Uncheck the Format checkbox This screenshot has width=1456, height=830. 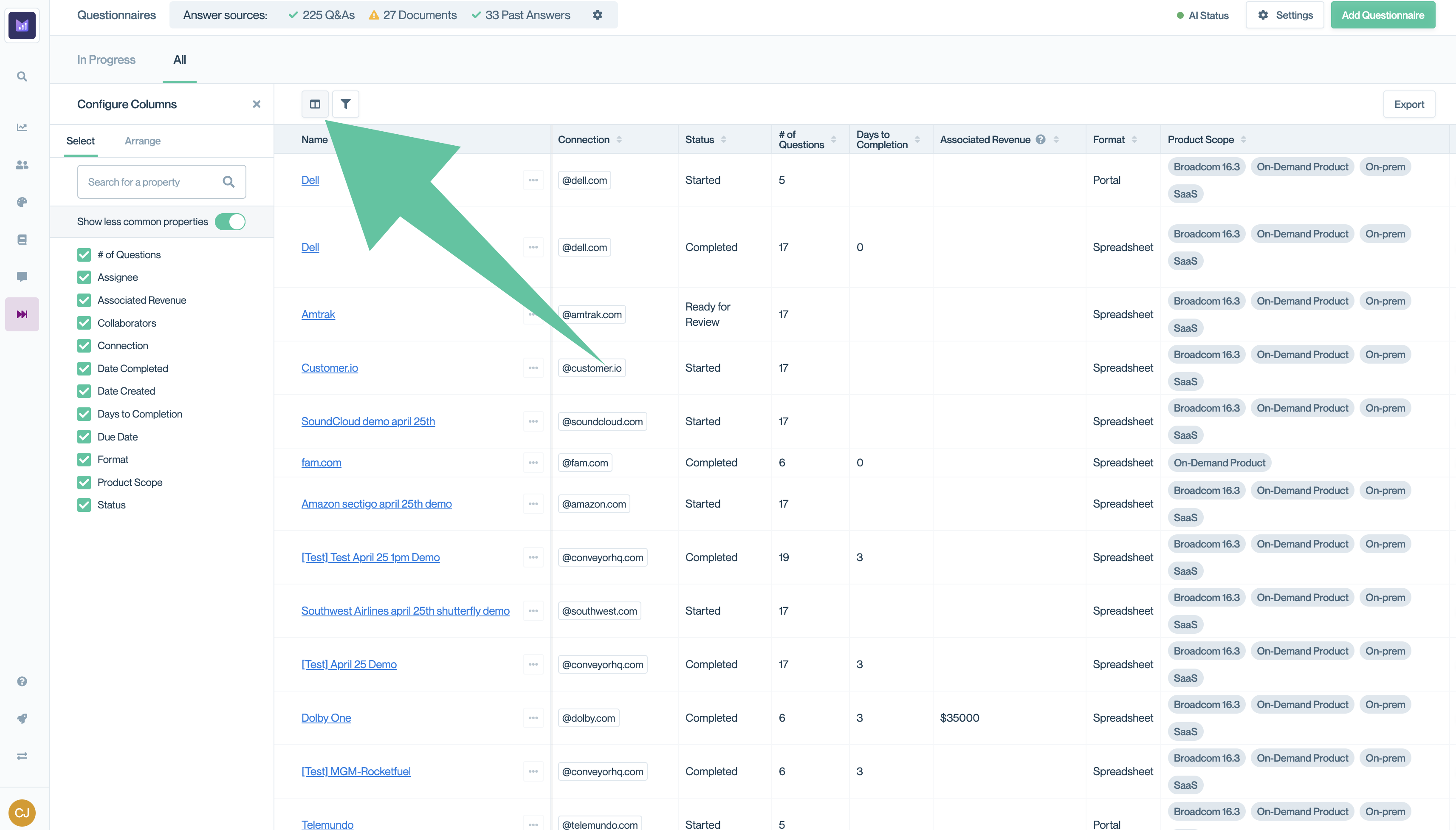pos(84,460)
